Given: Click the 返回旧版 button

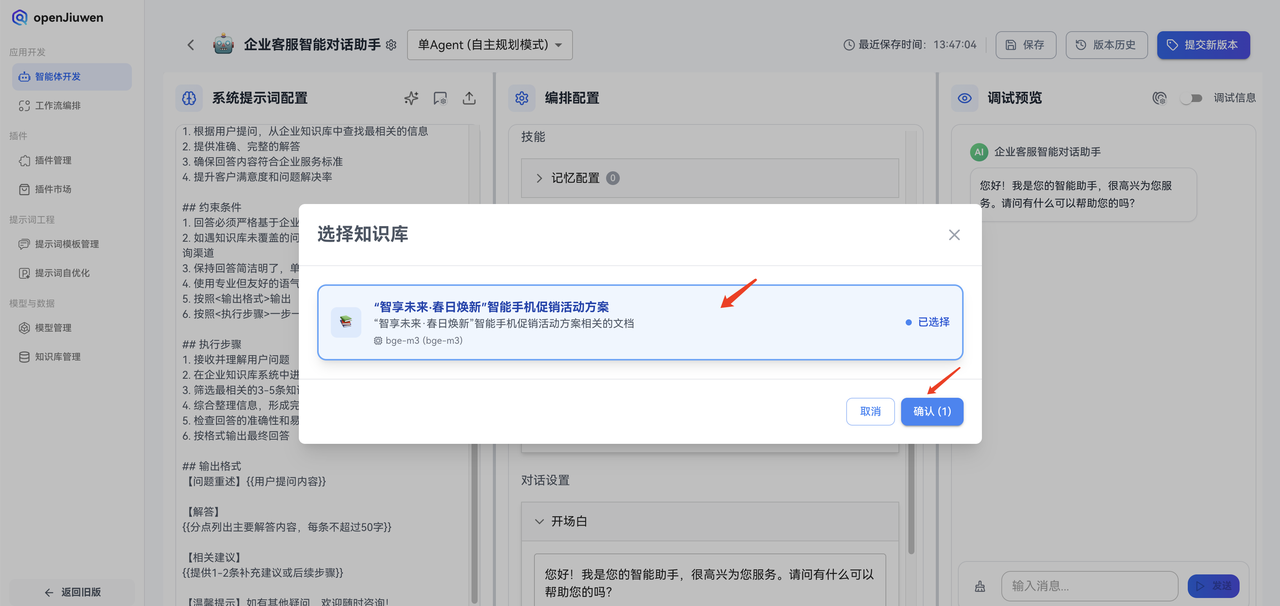Looking at the screenshot, I should click(x=72, y=592).
